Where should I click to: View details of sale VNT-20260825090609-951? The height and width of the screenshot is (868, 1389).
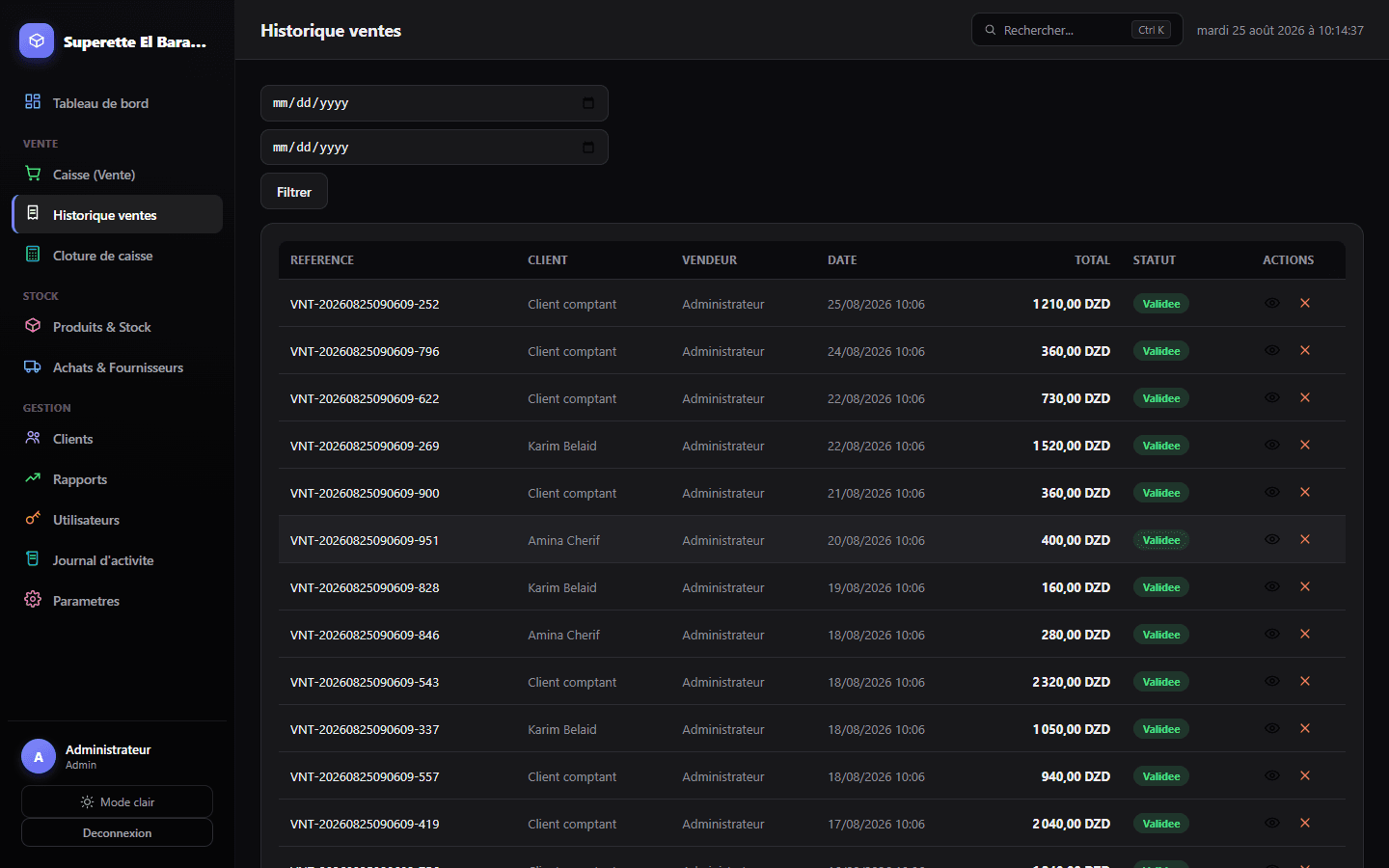pyautogui.click(x=1272, y=539)
